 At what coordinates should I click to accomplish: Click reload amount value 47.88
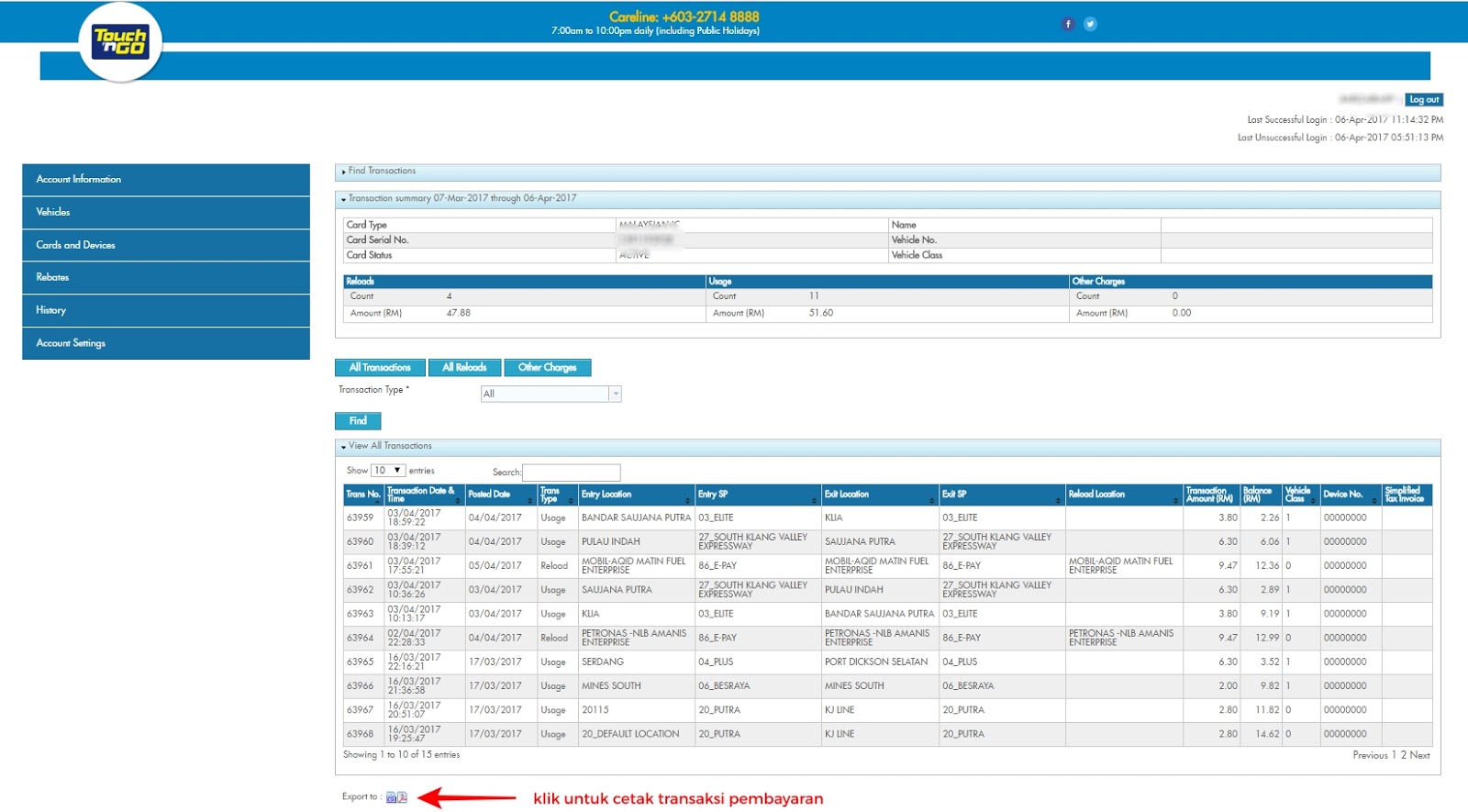coord(459,313)
